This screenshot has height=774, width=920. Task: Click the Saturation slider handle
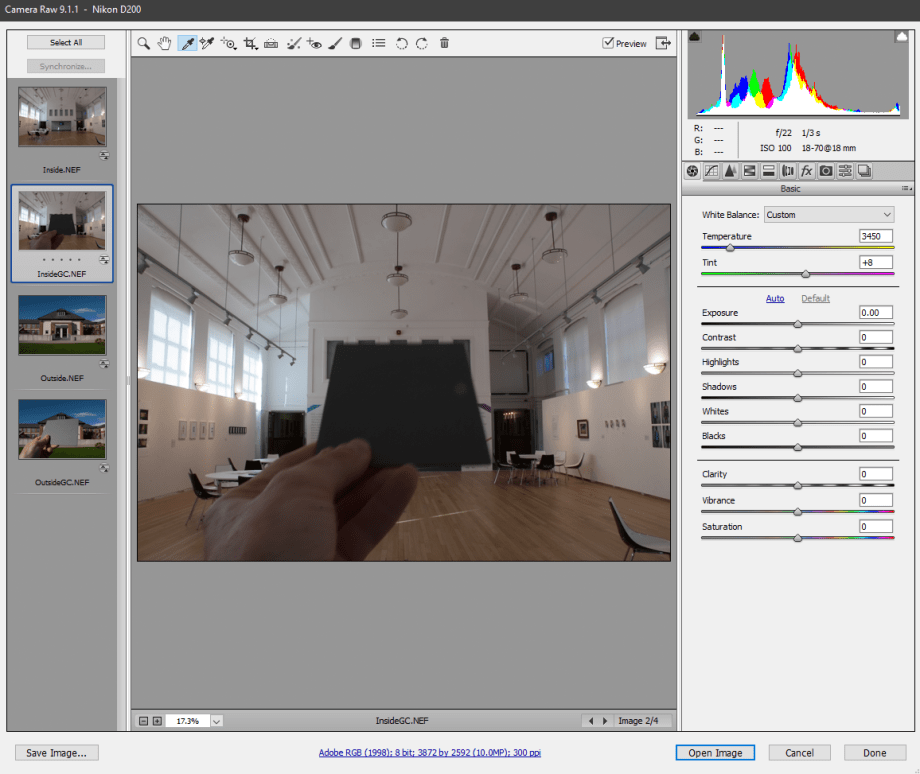click(x=798, y=538)
